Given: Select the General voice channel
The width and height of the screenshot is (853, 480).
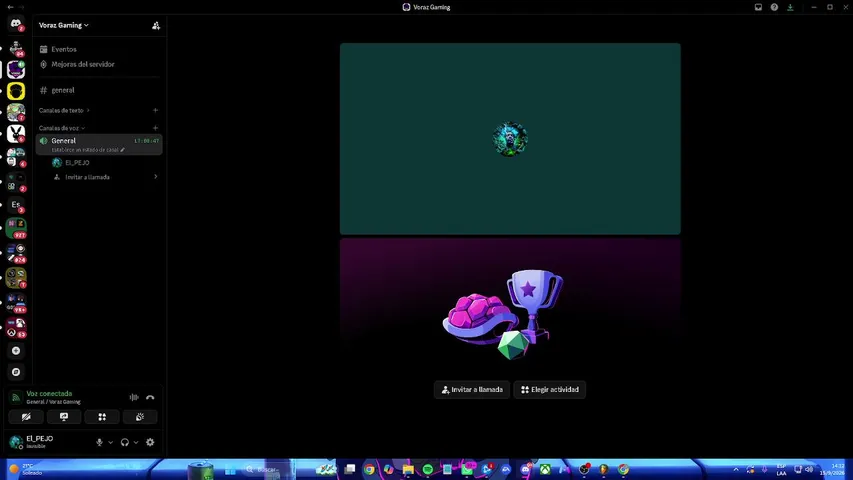Looking at the screenshot, I should point(98,144).
